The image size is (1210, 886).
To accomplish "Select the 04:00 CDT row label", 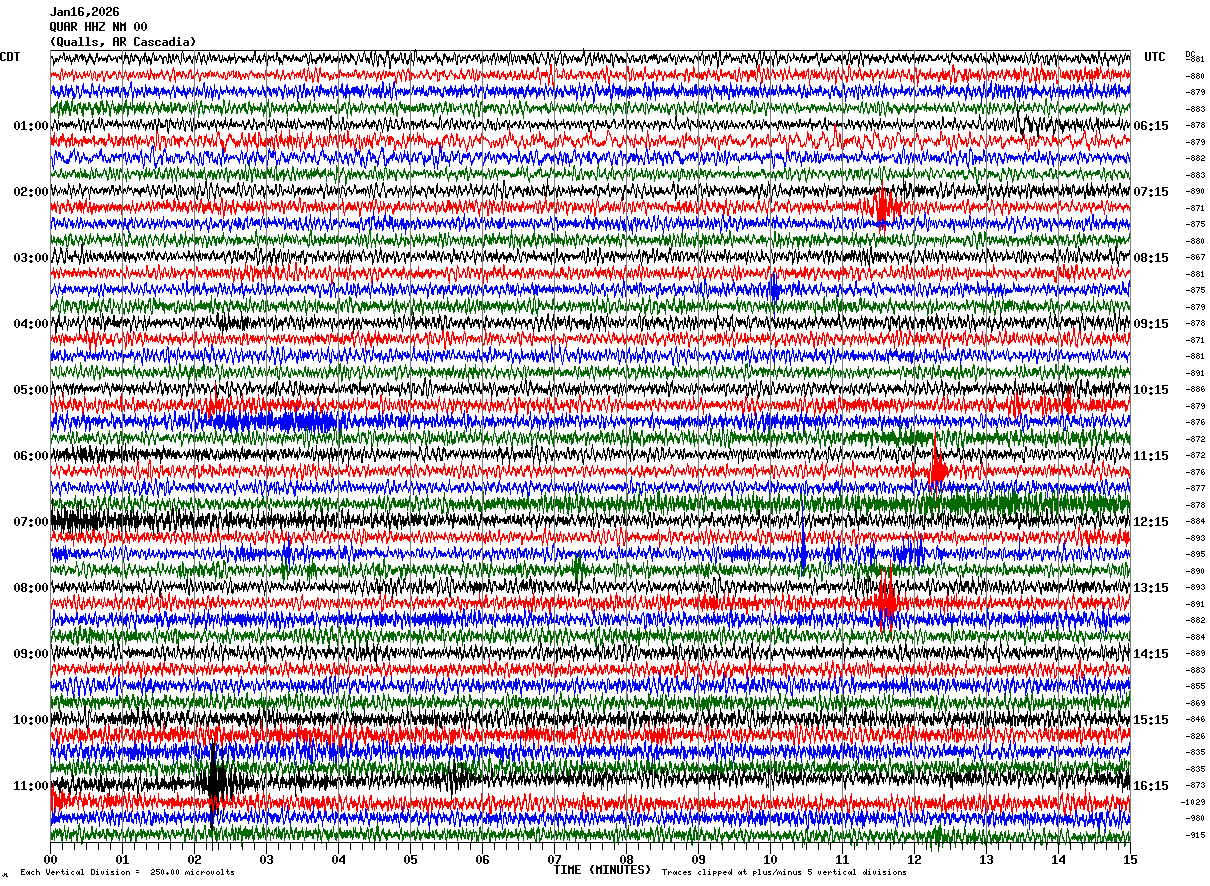I will pyautogui.click(x=30, y=324).
